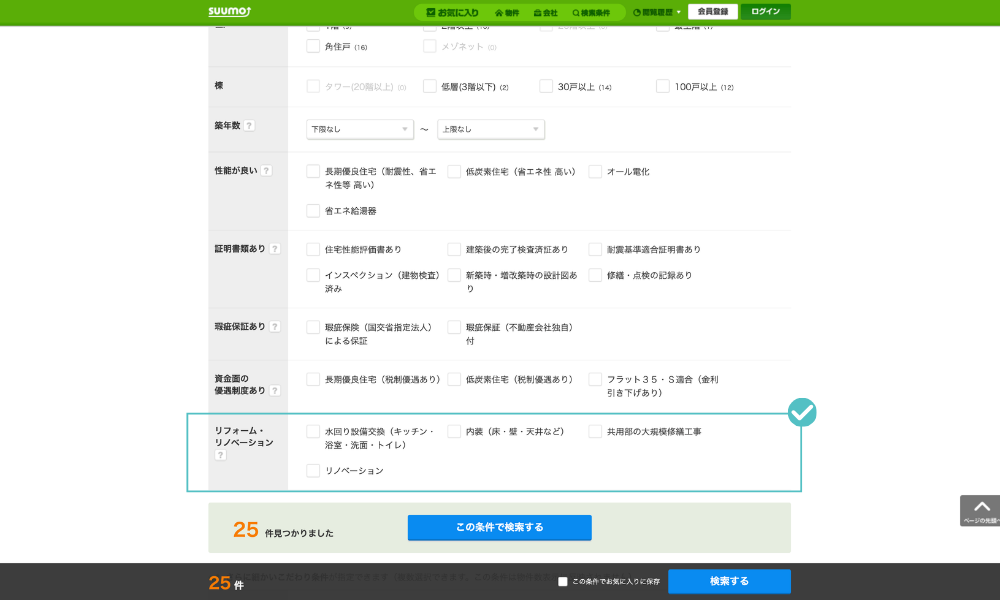1000x600 pixels.
Task: Click 検索する in the bottom bar
Action: click(x=729, y=581)
